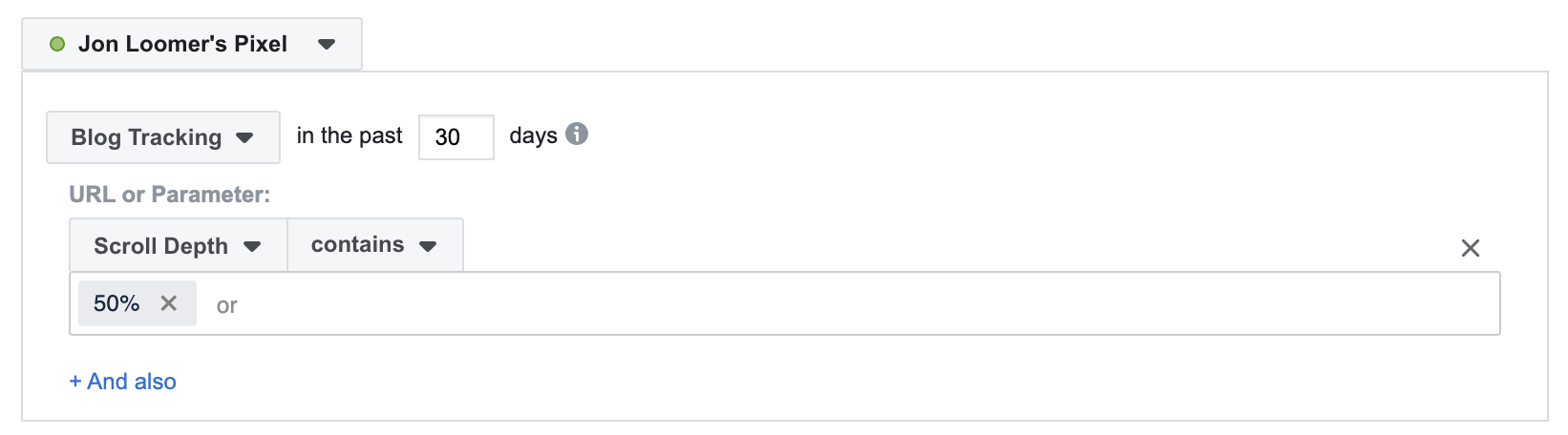
Task: Click the green pixel status dot
Action: pos(57,44)
